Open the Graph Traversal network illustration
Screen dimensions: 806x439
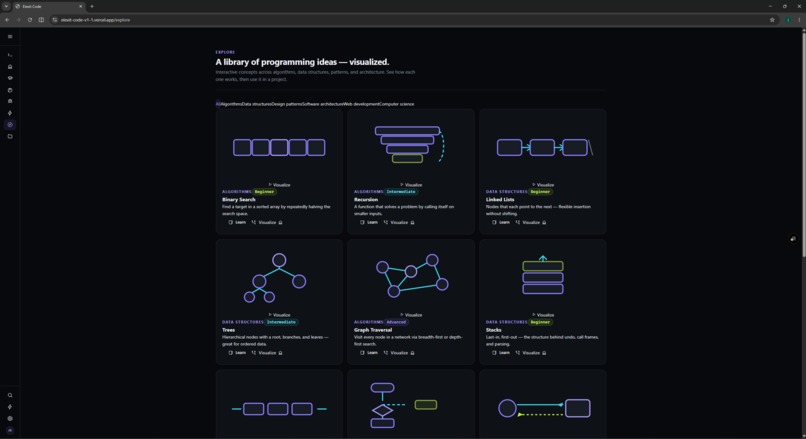click(412, 276)
